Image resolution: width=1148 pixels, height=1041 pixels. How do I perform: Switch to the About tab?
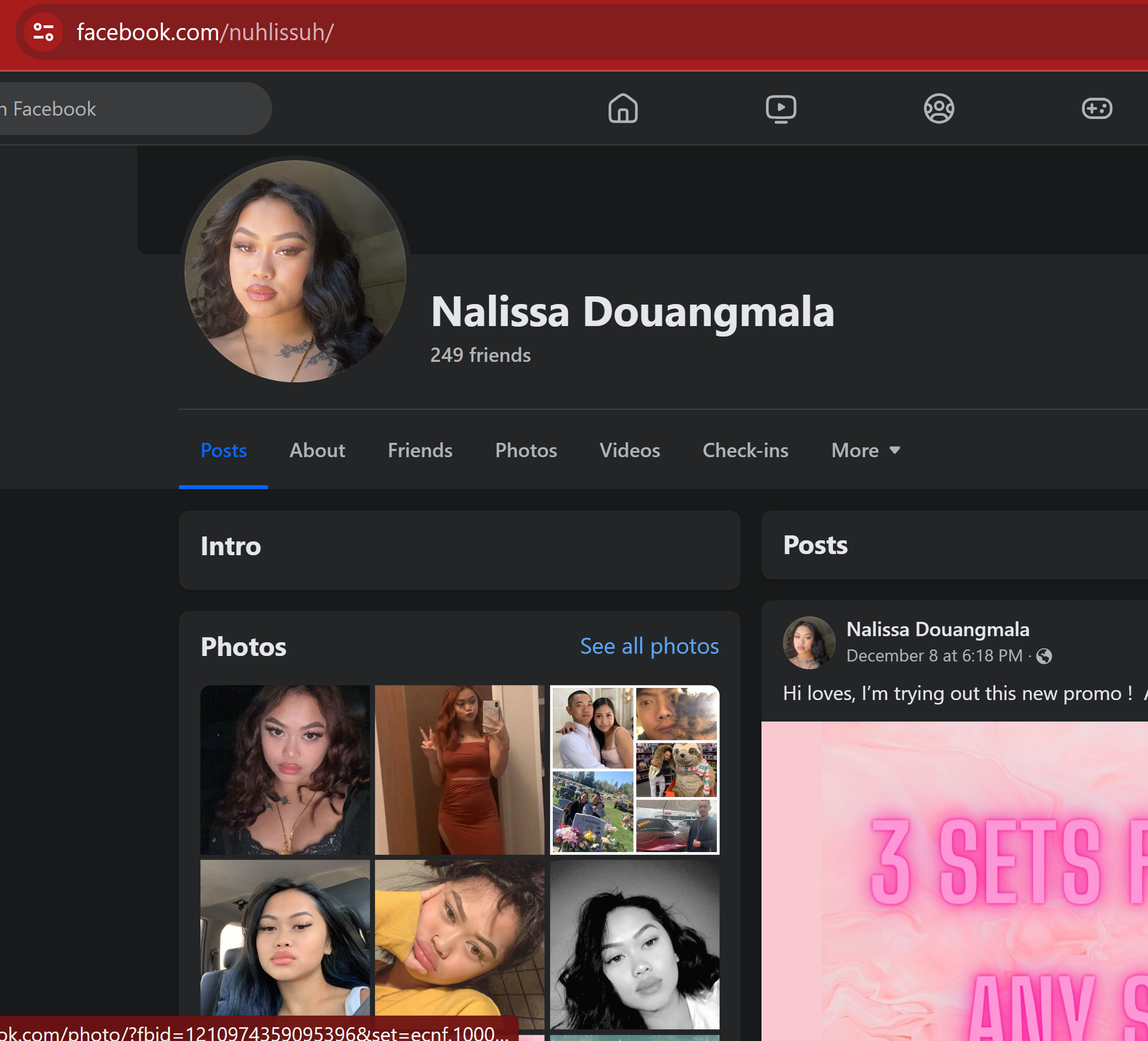[317, 451]
